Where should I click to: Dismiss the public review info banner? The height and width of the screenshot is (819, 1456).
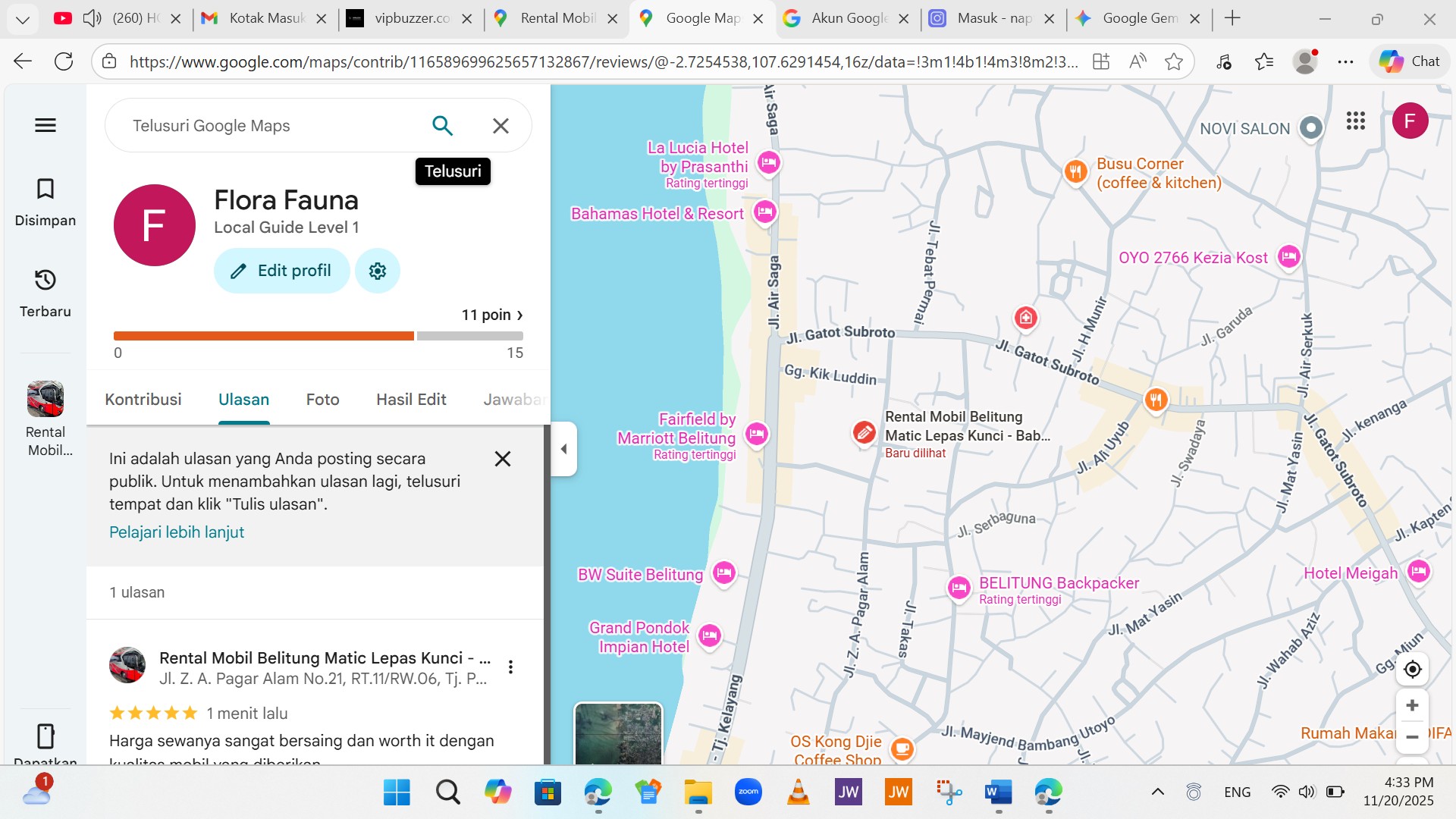click(x=502, y=459)
